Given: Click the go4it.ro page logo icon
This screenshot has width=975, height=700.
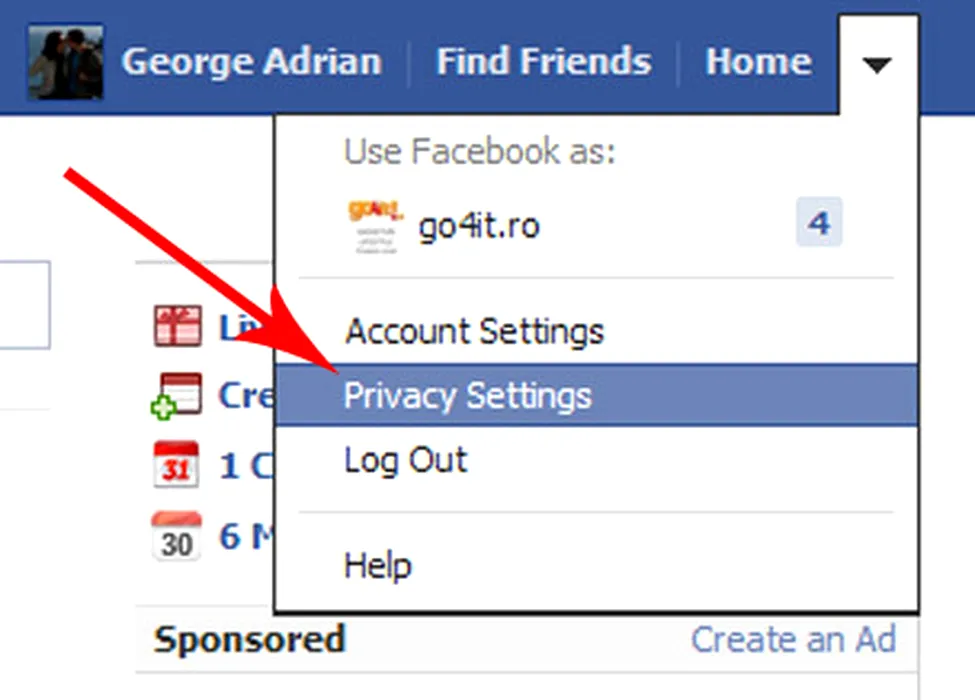Looking at the screenshot, I should pyautogui.click(x=375, y=226).
